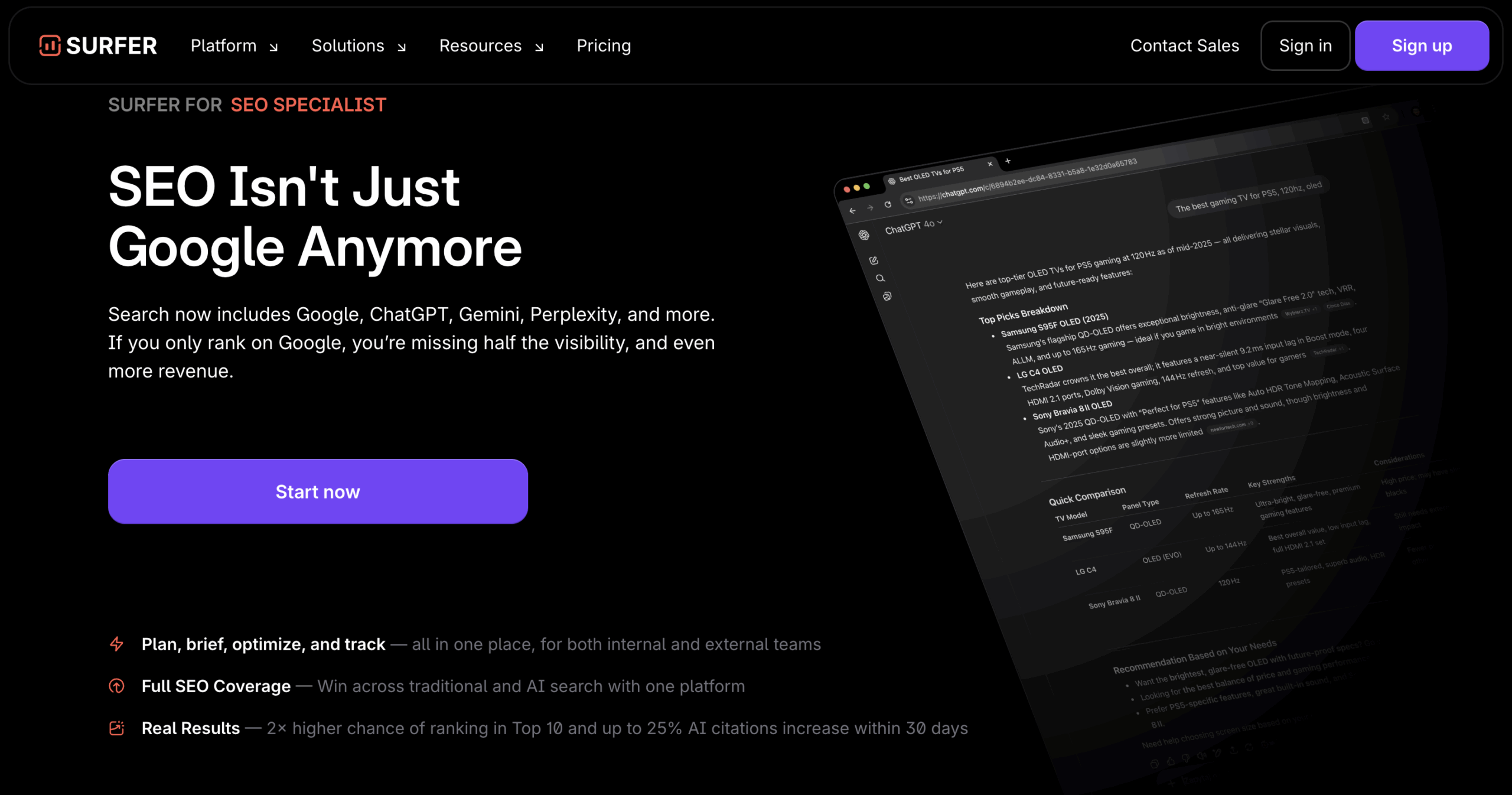Viewport: 1512px width, 795px height.
Task: Click the site settings icon in the address bar
Action: [909, 201]
